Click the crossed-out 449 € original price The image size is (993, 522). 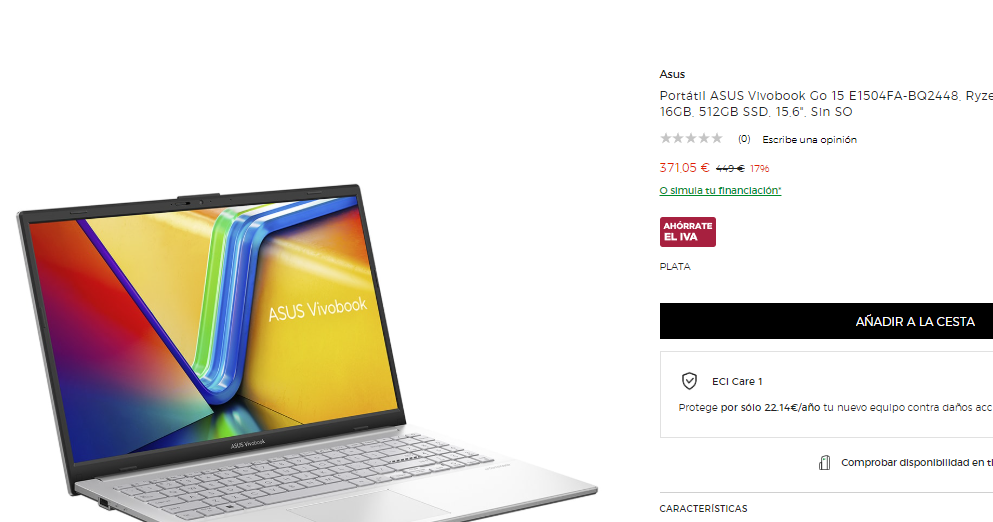pos(730,169)
